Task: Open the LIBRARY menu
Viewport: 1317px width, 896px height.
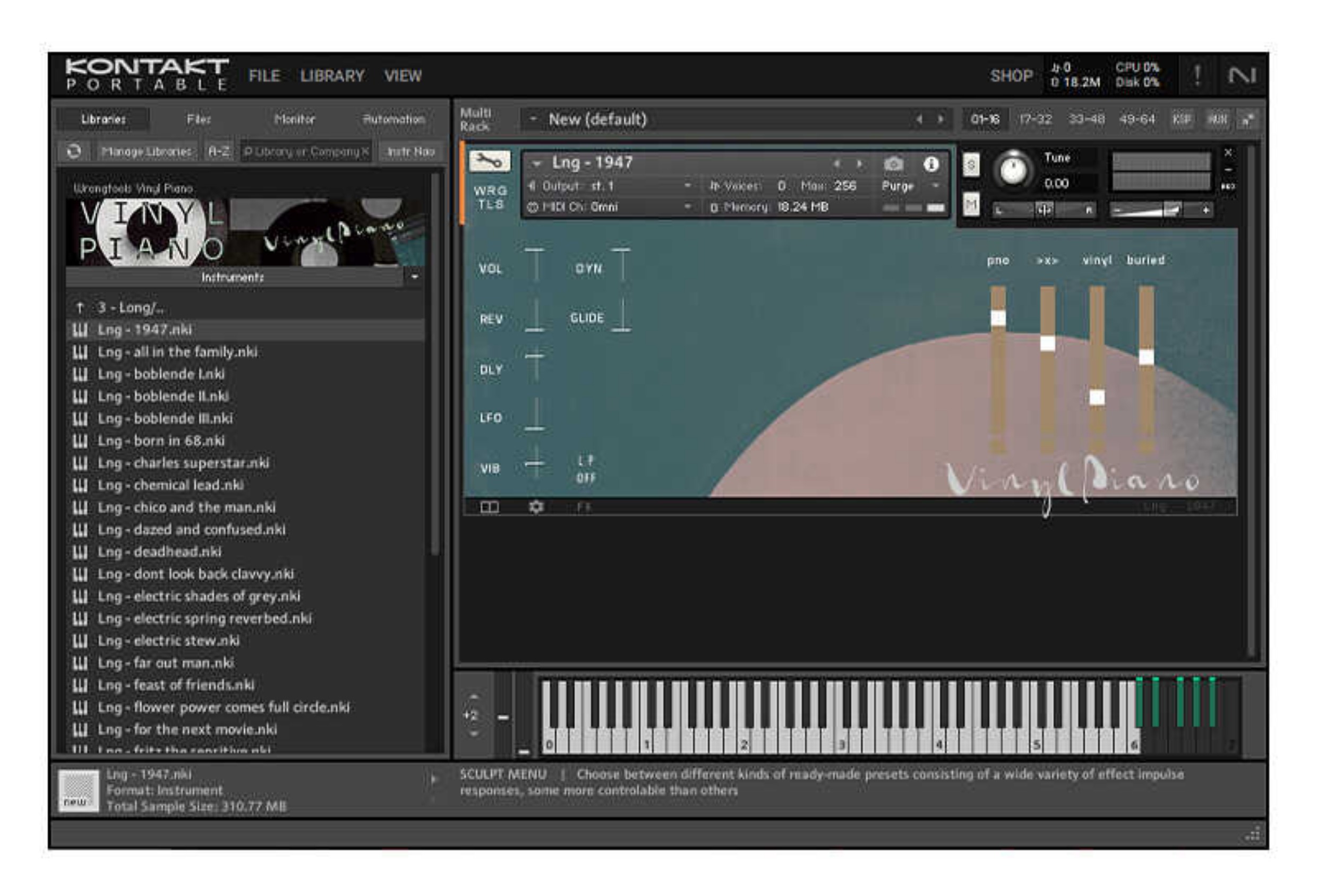Action: tap(332, 76)
